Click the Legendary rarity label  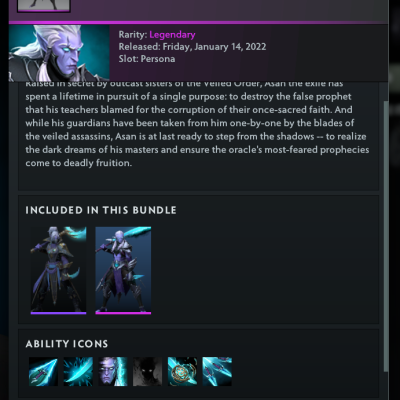[172, 35]
